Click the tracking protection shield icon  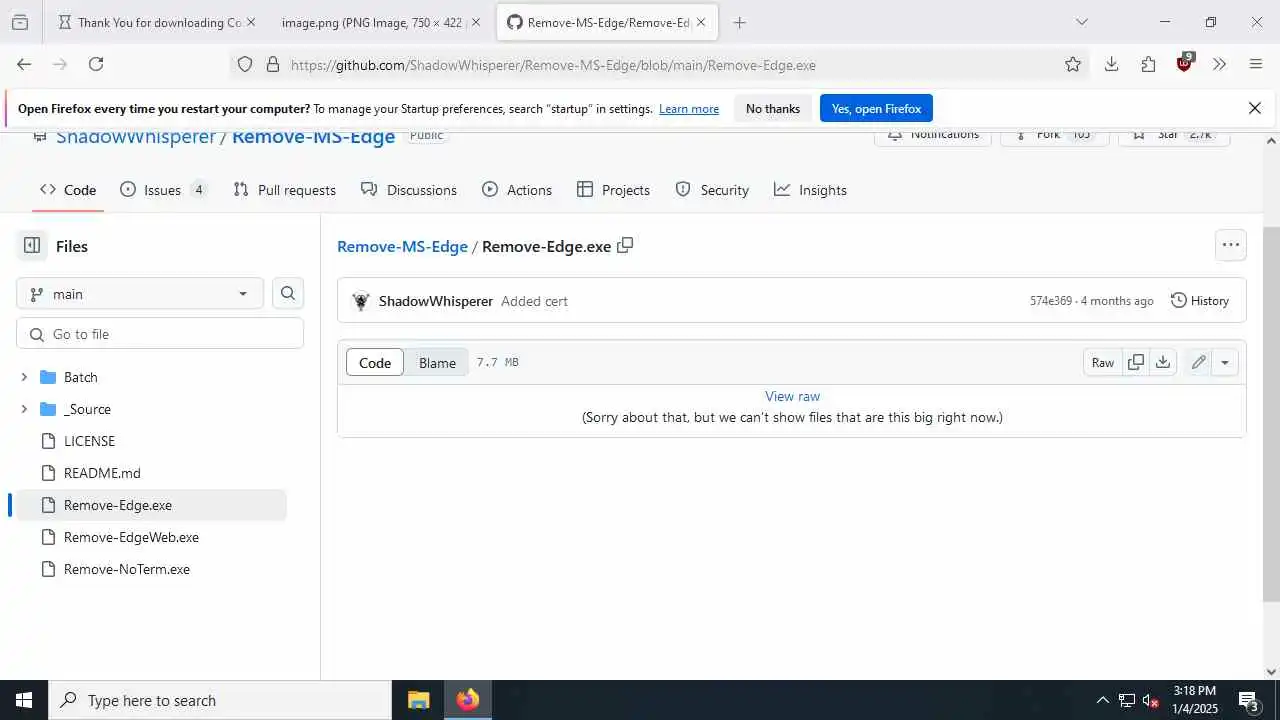[245, 64]
